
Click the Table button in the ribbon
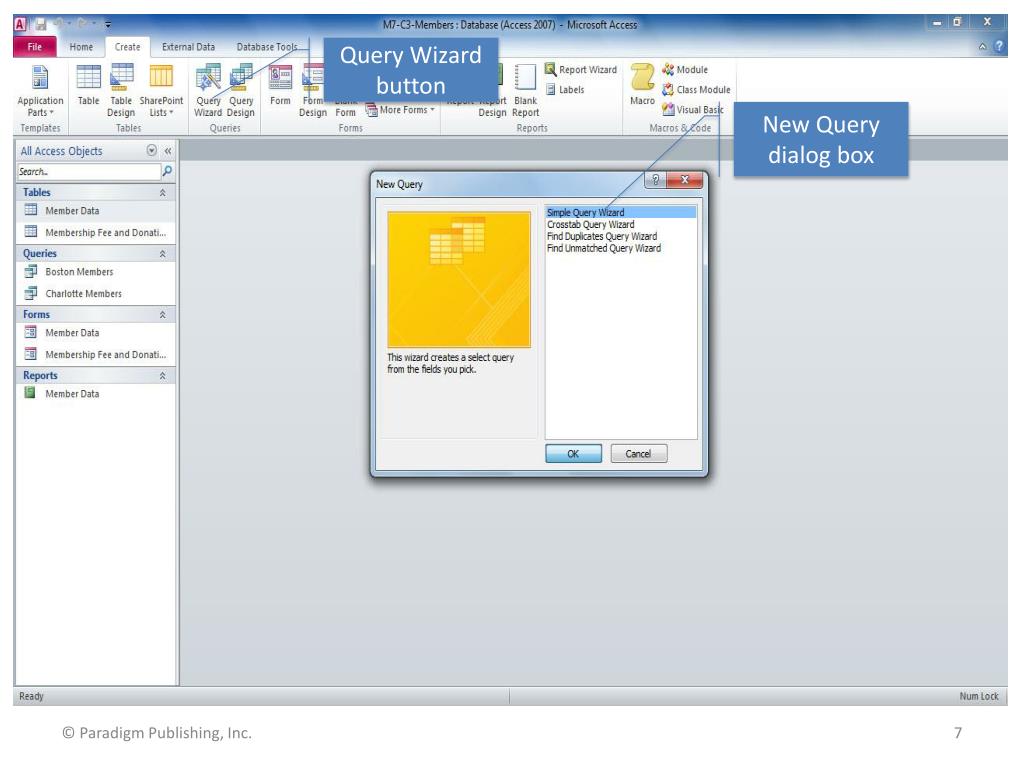pyautogui.click(x=88, y=86)
